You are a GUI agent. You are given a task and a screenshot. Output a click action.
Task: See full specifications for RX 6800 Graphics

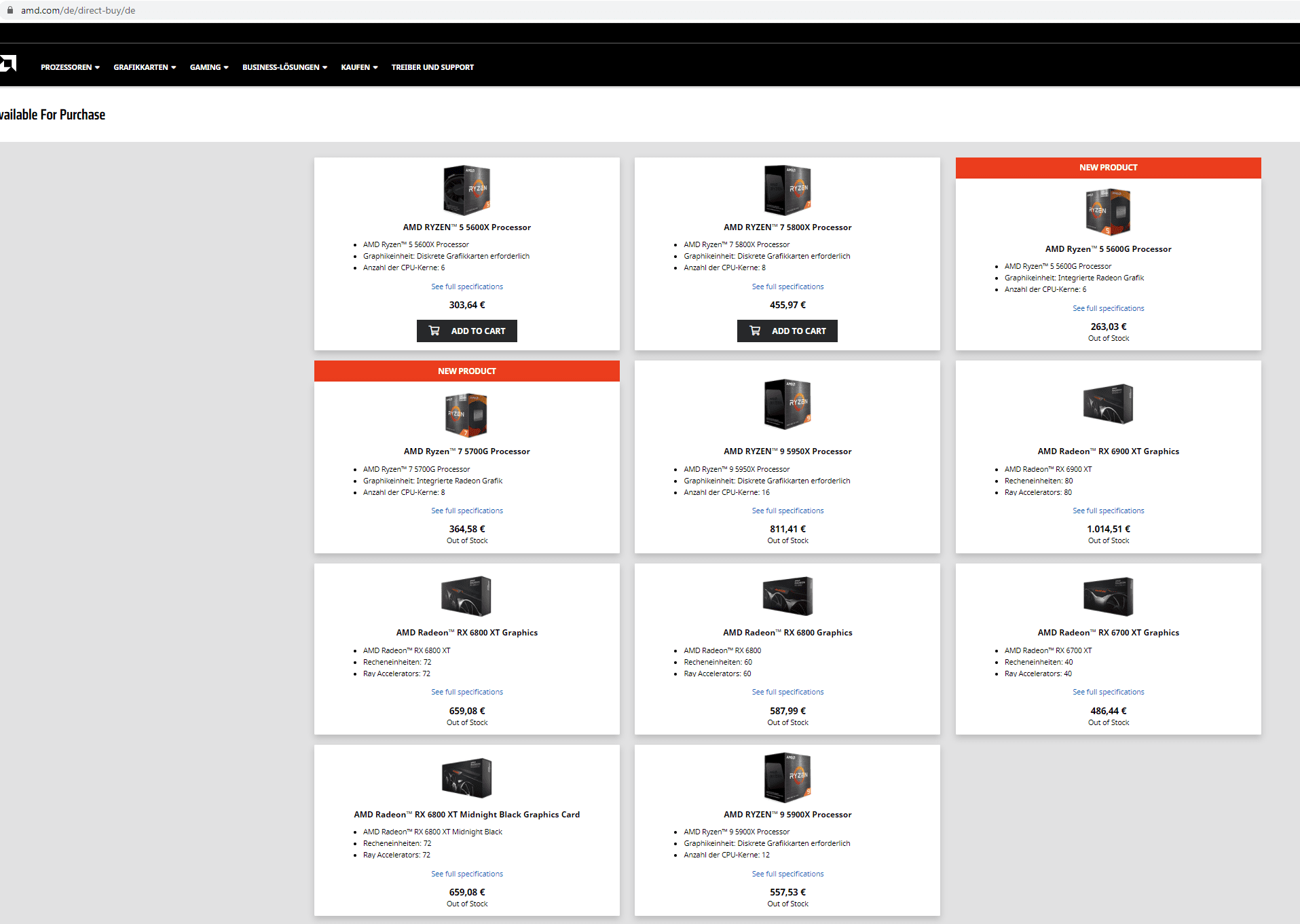[787, 692]
